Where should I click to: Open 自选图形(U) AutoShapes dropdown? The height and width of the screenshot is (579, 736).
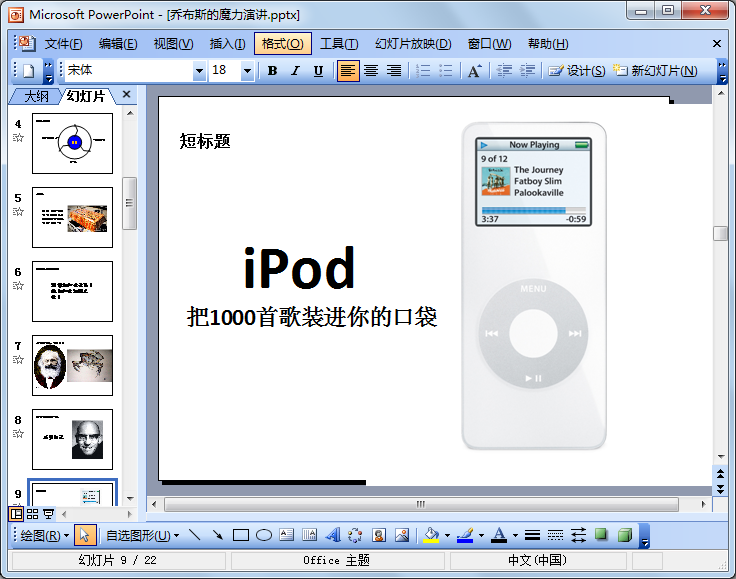pos(143,535)
